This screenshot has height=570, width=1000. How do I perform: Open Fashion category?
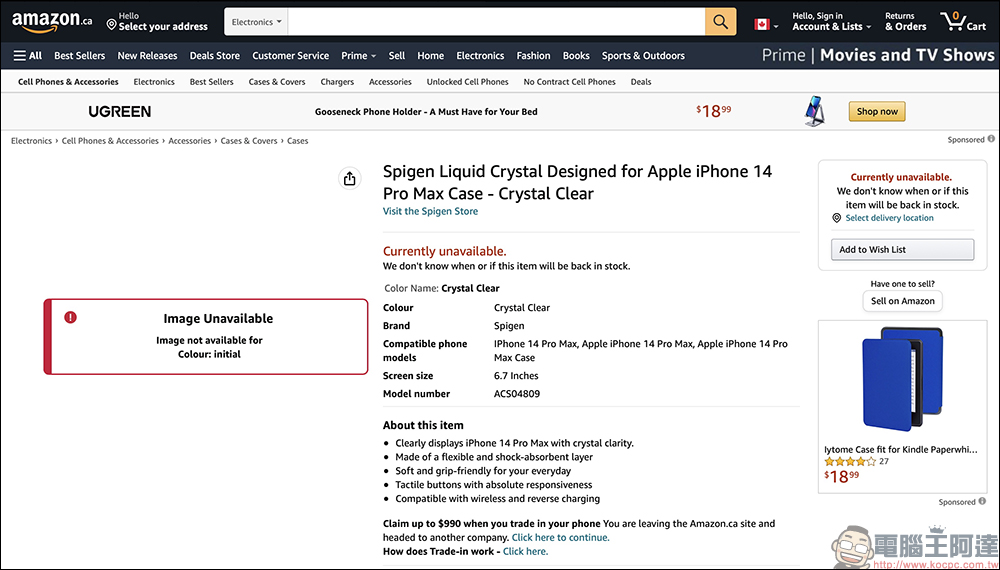click(x=533, y=55)
